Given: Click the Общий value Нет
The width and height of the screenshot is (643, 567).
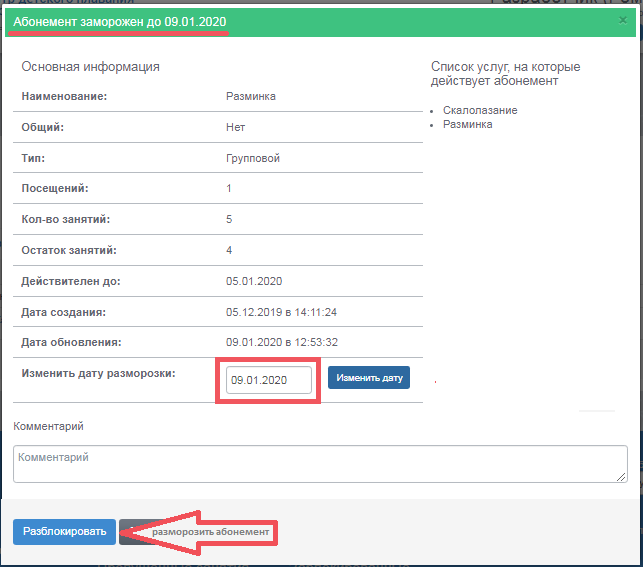Looking at the screenshot, I should point(235,127).
